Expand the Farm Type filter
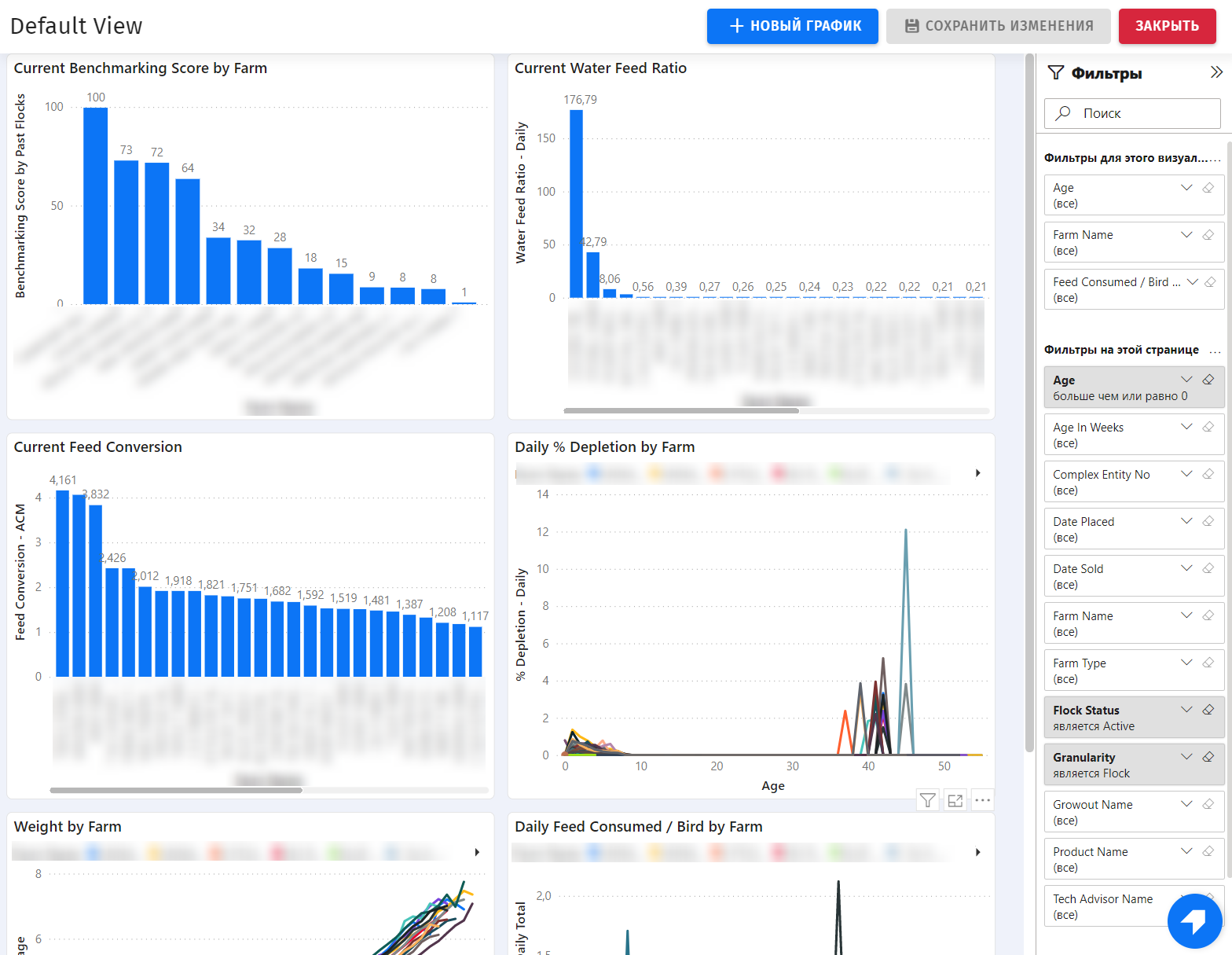Viewport: 1232px width, 955px height. click(x=1186, y=663)
